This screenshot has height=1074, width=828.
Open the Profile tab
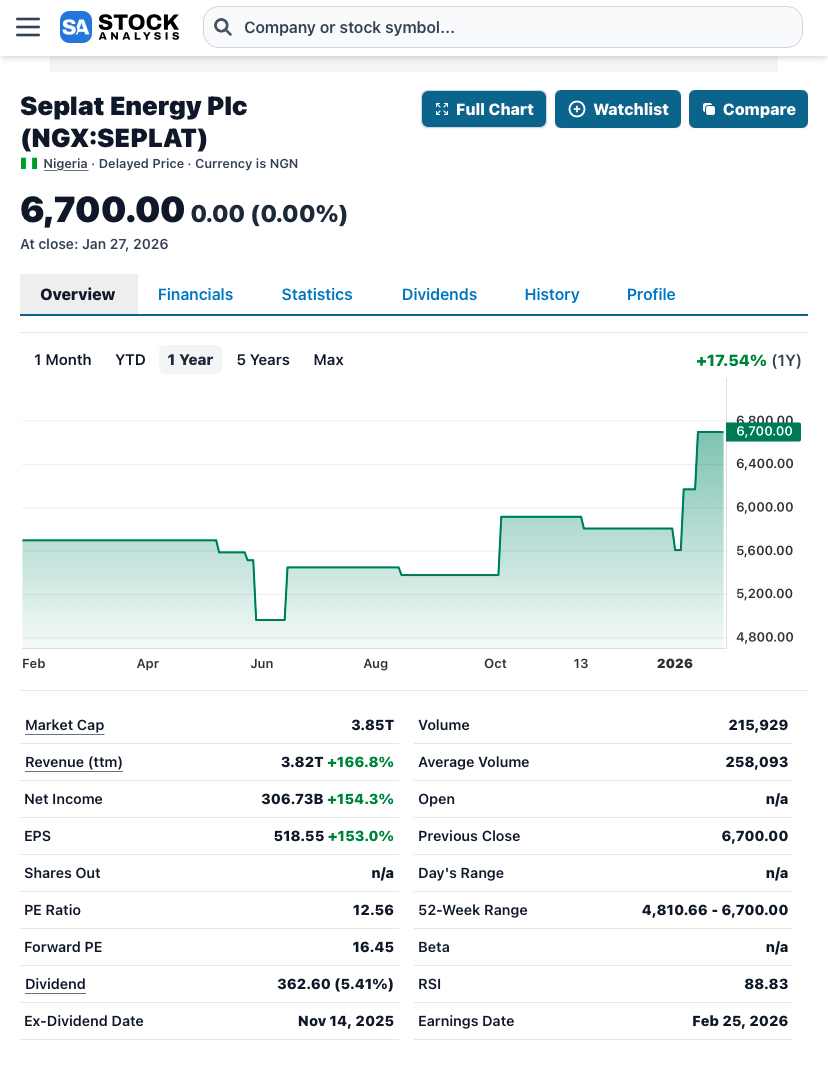pos(651,294)
